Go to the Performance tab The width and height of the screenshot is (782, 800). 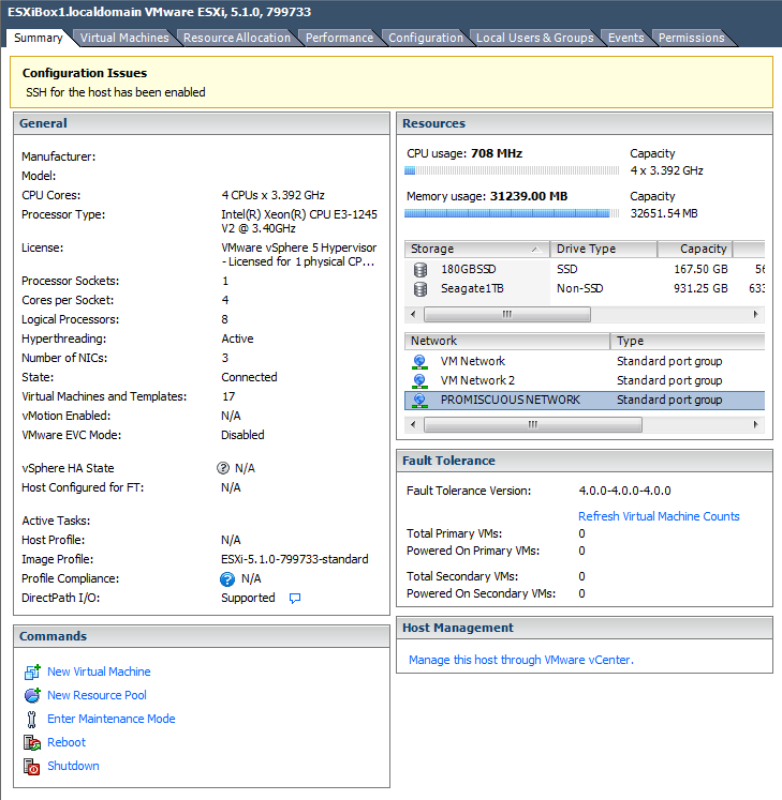339,38
